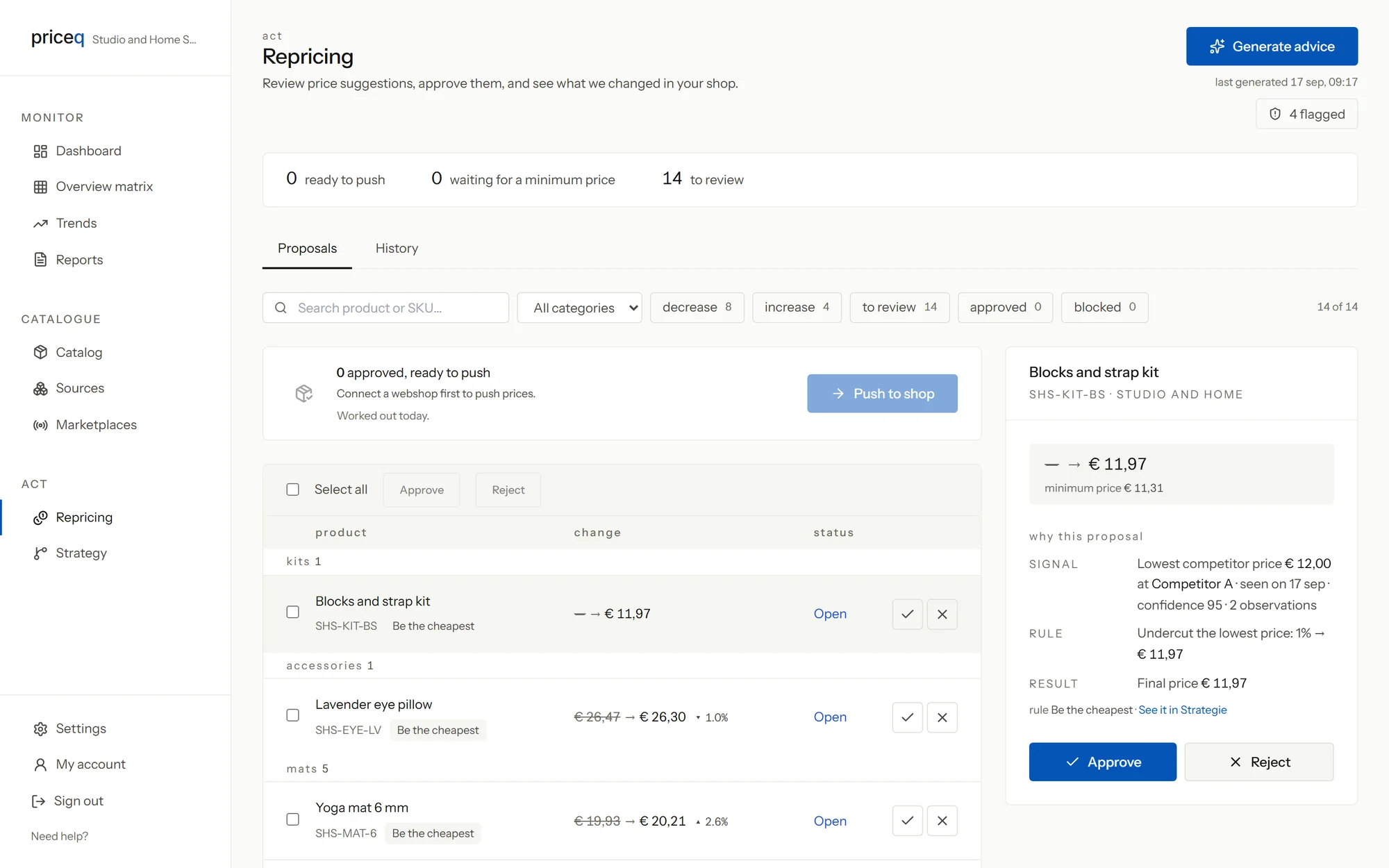Follow the See it in Strategie link
The height and width of the screenshot is (868, 1389).
(1182, 710)
